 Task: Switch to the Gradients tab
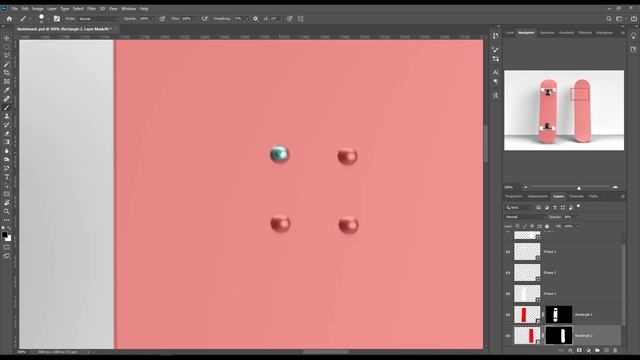566,33
